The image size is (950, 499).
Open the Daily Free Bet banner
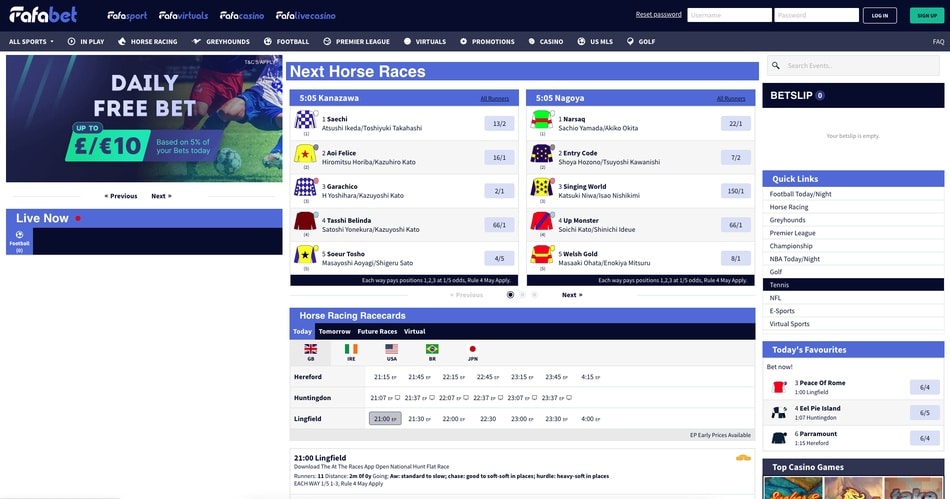pyautogui.click(x=144, y=119)
